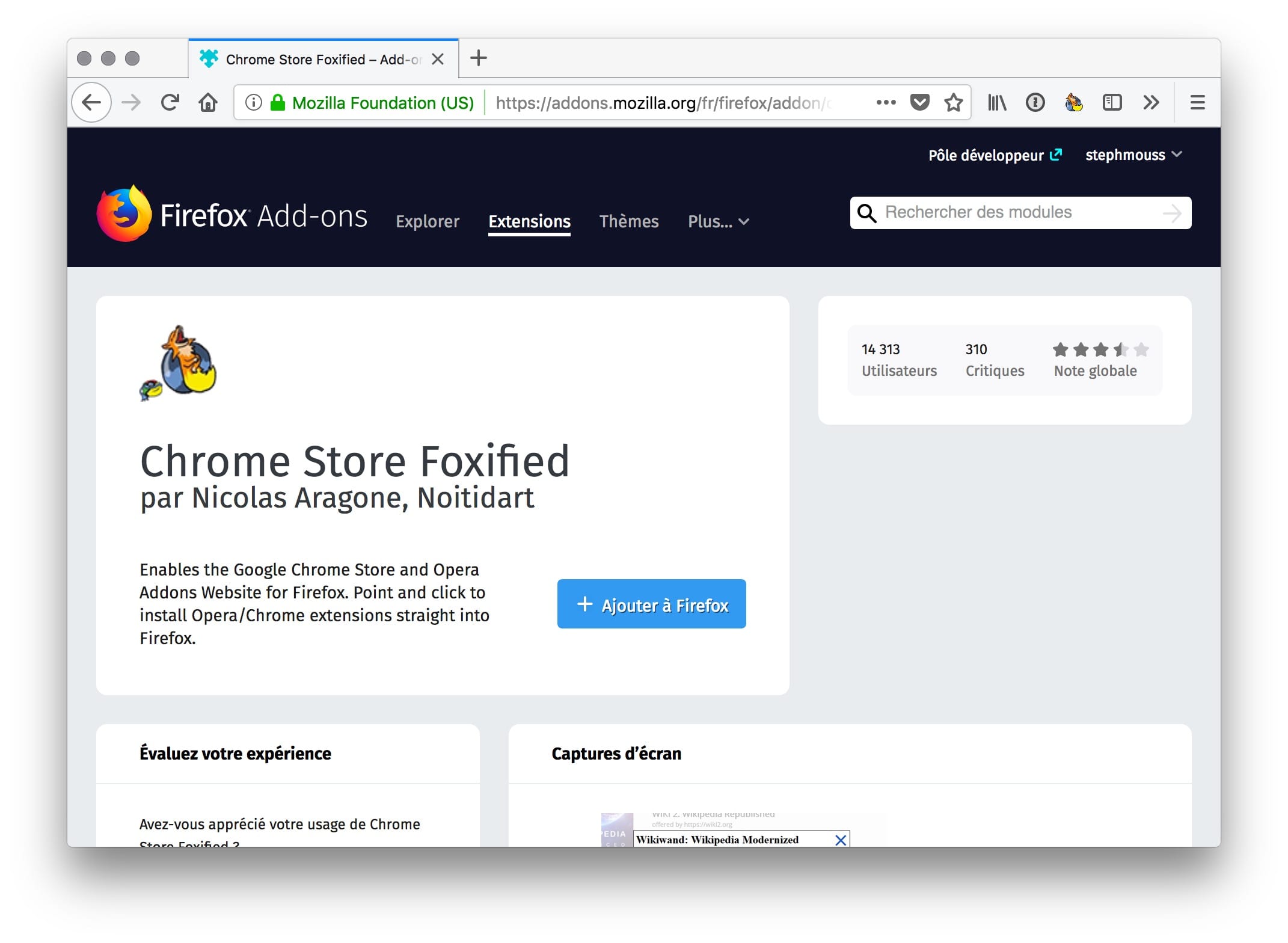Click the Chrome Store Foxified title
Viewport: 1288px width, 943px height.
click(355, 461)
